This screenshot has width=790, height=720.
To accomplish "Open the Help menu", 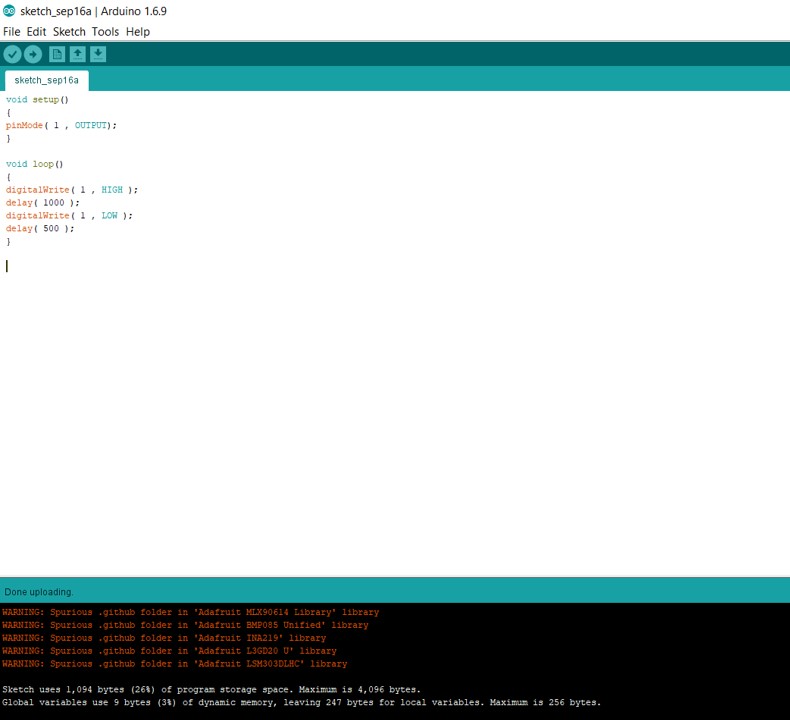I will tap(138, 32).
